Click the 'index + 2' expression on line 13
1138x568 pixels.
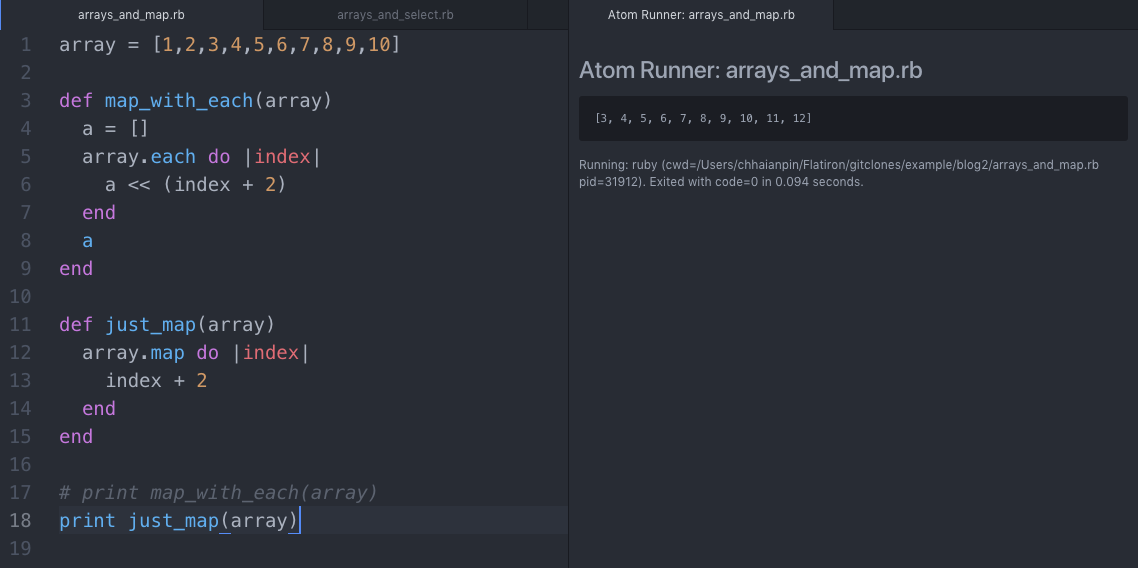tap(157, 380)
